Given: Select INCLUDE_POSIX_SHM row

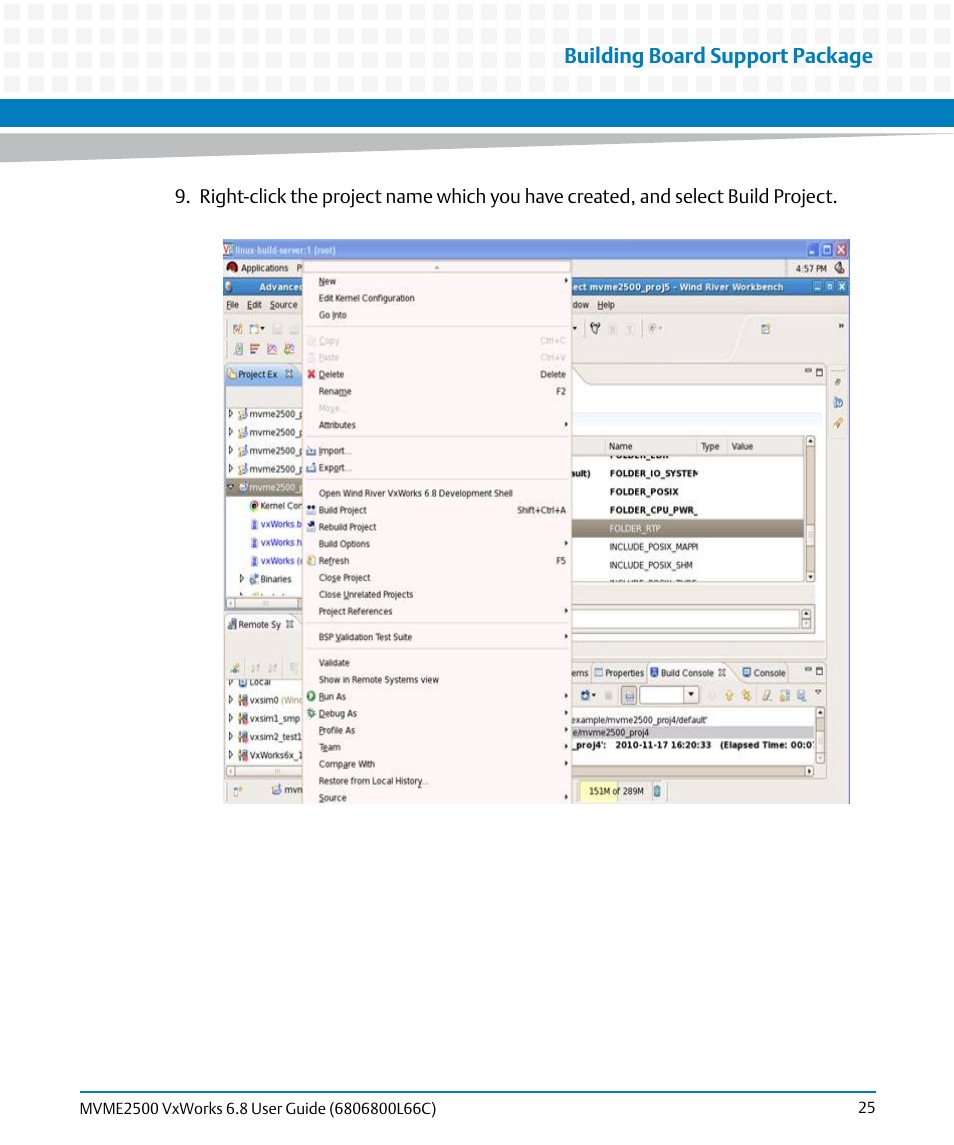Looking at the screenshot, I should tap(687, 564).
